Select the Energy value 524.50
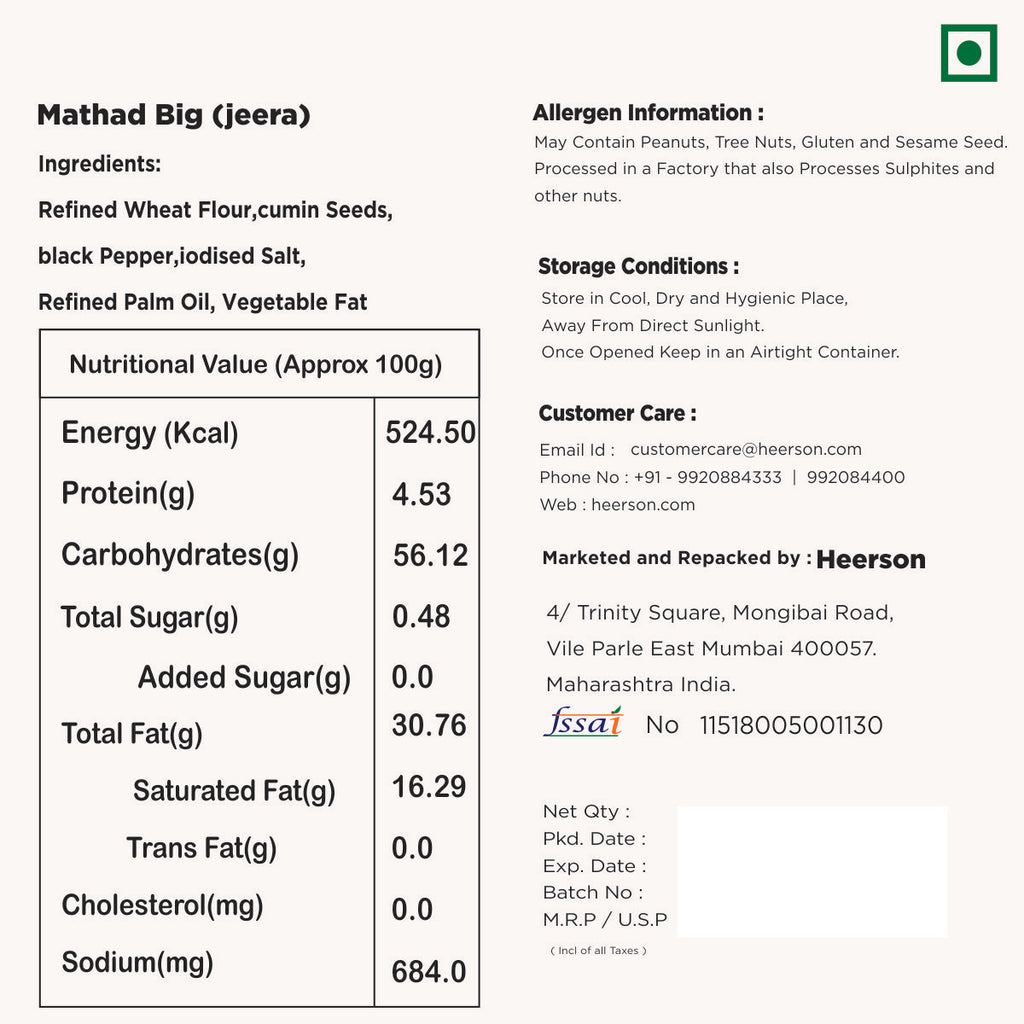The height and width of the screenshot is (1024, 1024). (430, 433)
